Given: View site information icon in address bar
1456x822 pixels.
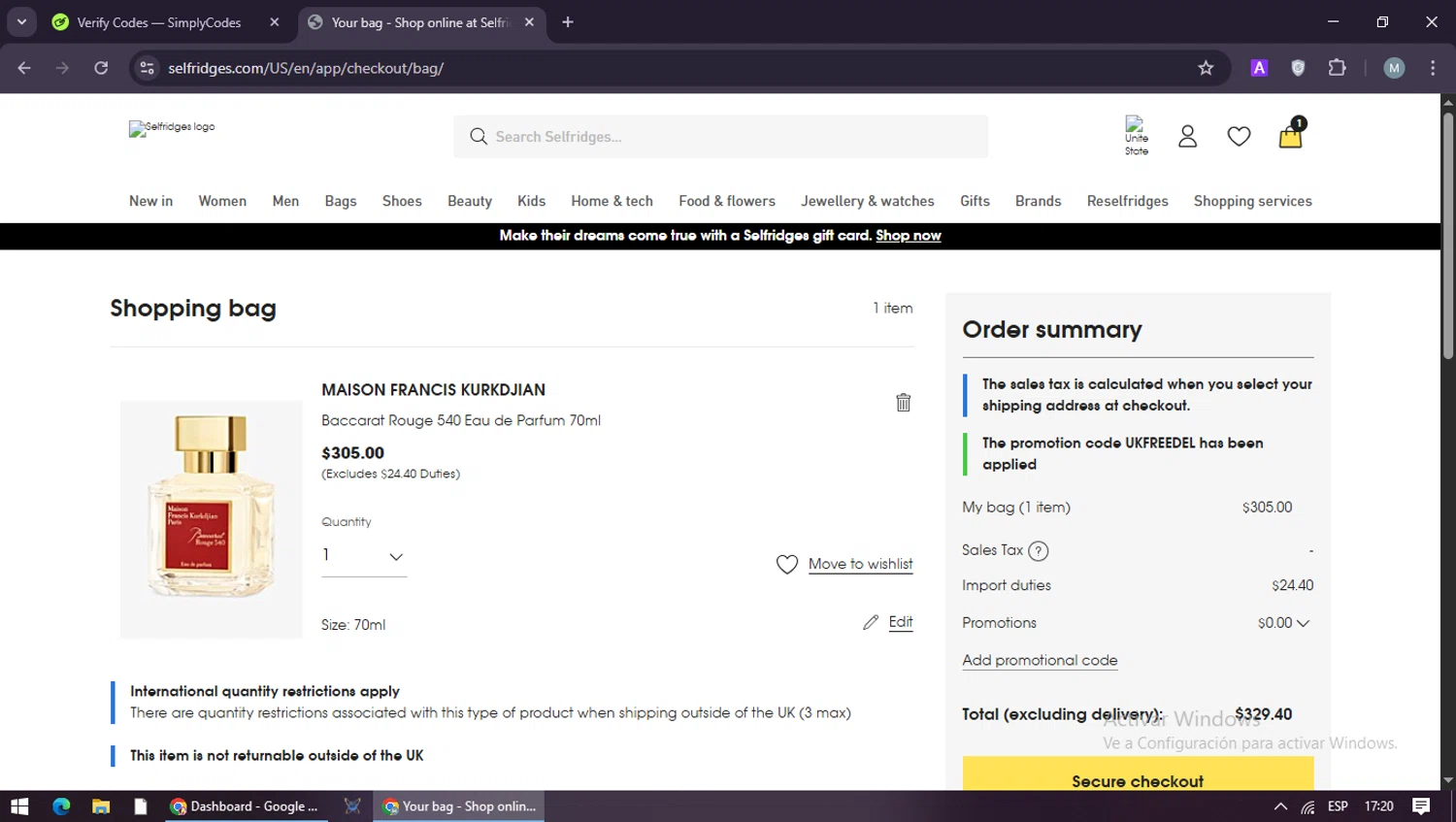Looking at the screenshot, I should click(147, 68).
